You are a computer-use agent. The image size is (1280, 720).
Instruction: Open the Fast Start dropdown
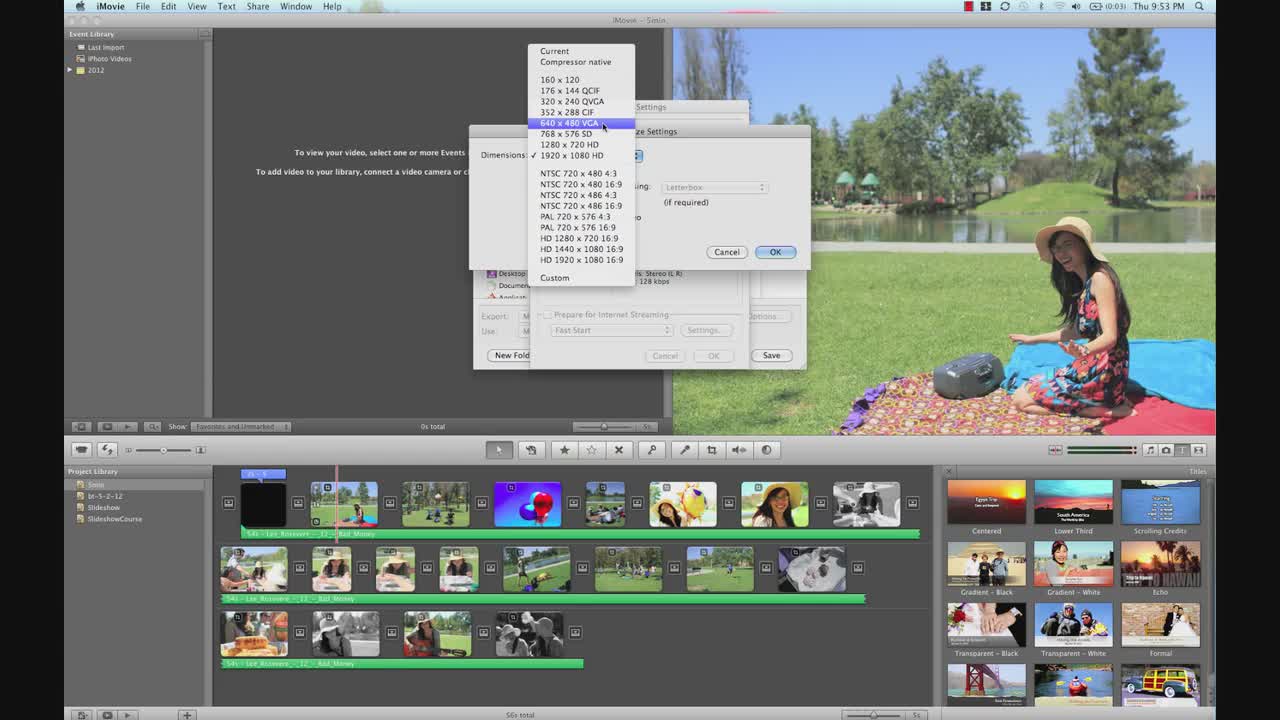click(611, 330)
